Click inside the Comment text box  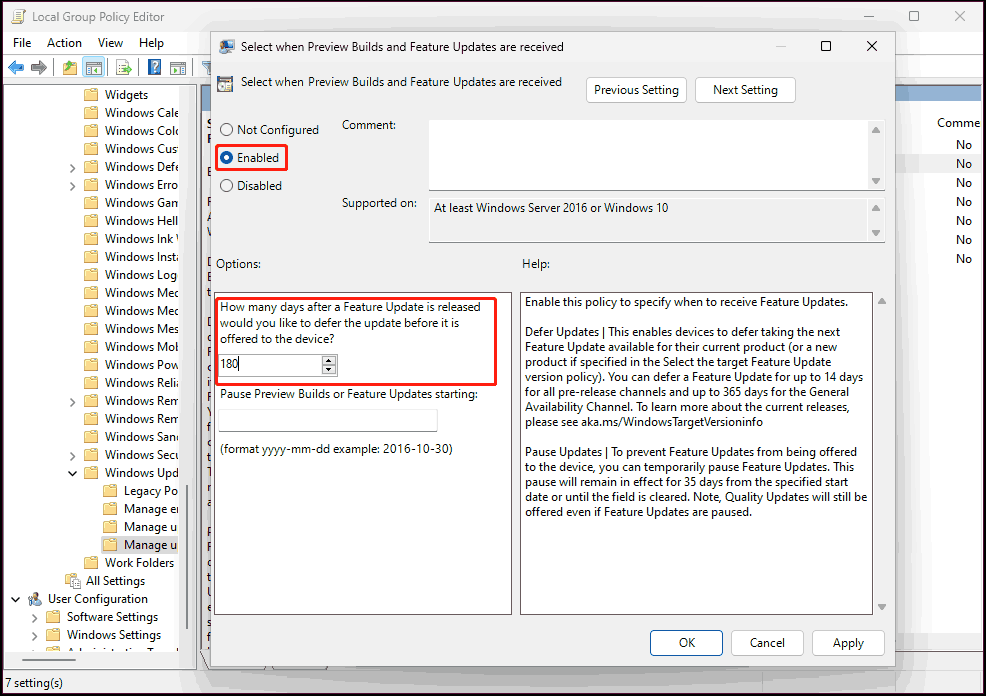[x=649, y=155]
